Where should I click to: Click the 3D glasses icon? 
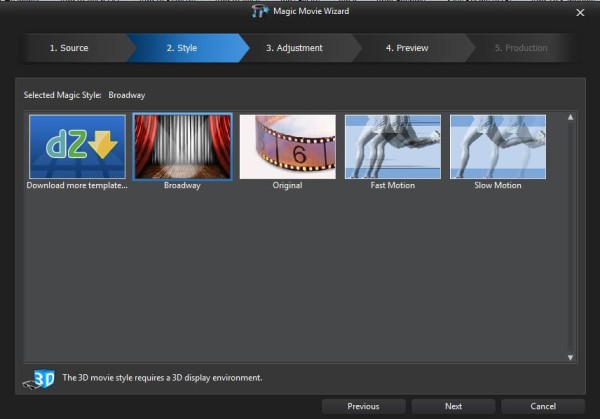[39, 379]
